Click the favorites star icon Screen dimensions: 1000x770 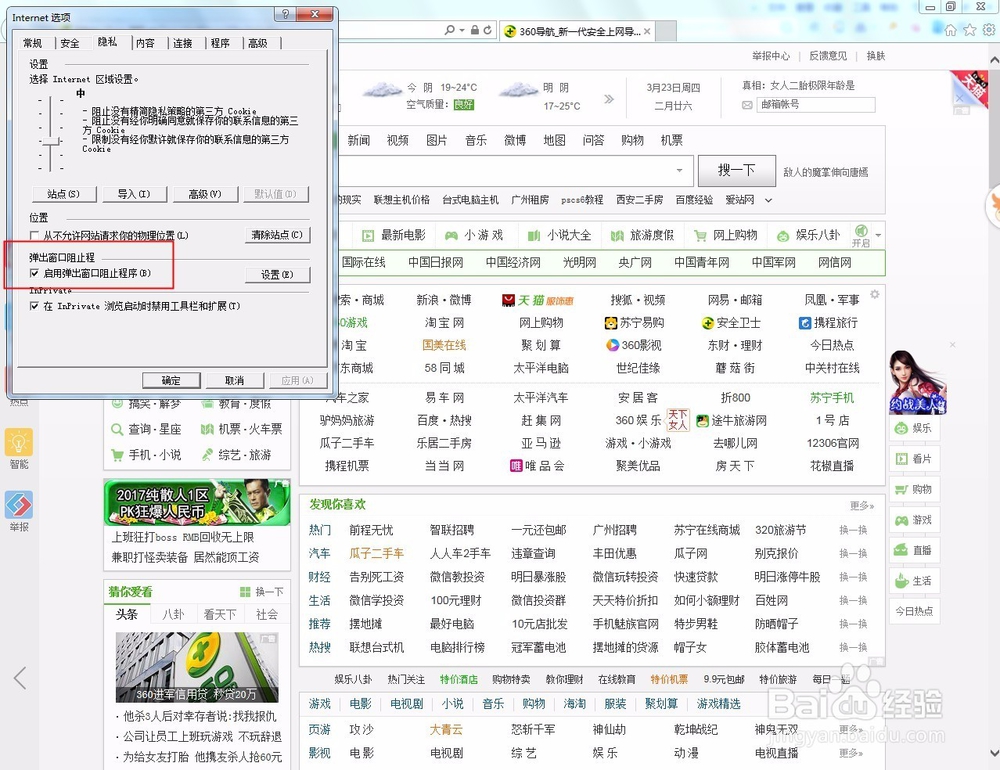coord(970,30)
